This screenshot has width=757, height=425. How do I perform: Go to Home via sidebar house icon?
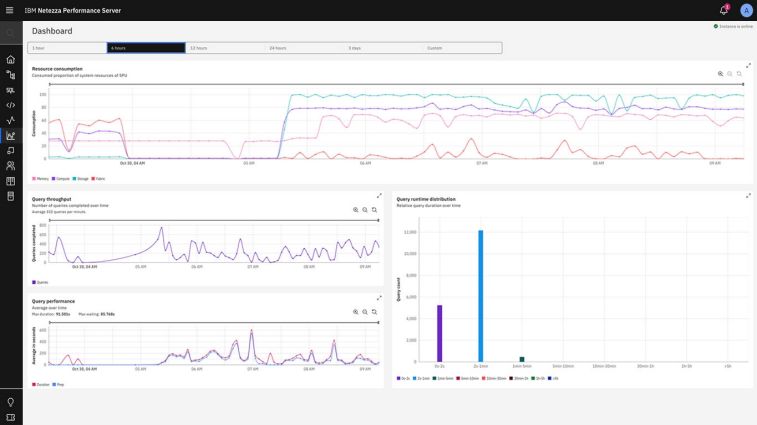click(11, 59)
